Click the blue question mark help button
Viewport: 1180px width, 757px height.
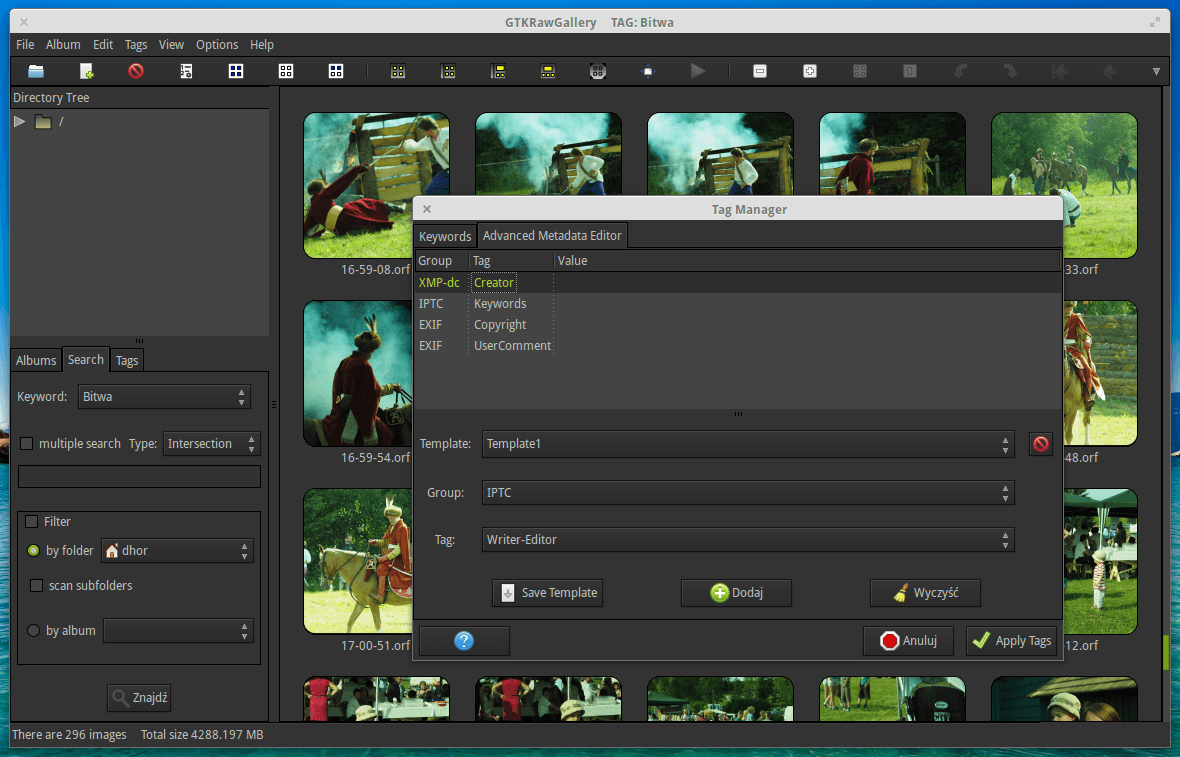[x=464, y=641]
